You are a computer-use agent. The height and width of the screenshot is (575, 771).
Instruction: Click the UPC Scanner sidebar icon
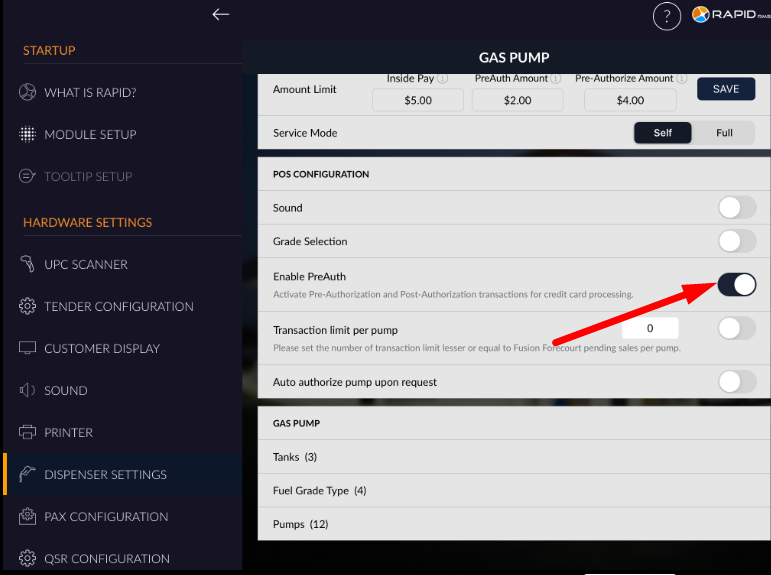coord(27,265)
